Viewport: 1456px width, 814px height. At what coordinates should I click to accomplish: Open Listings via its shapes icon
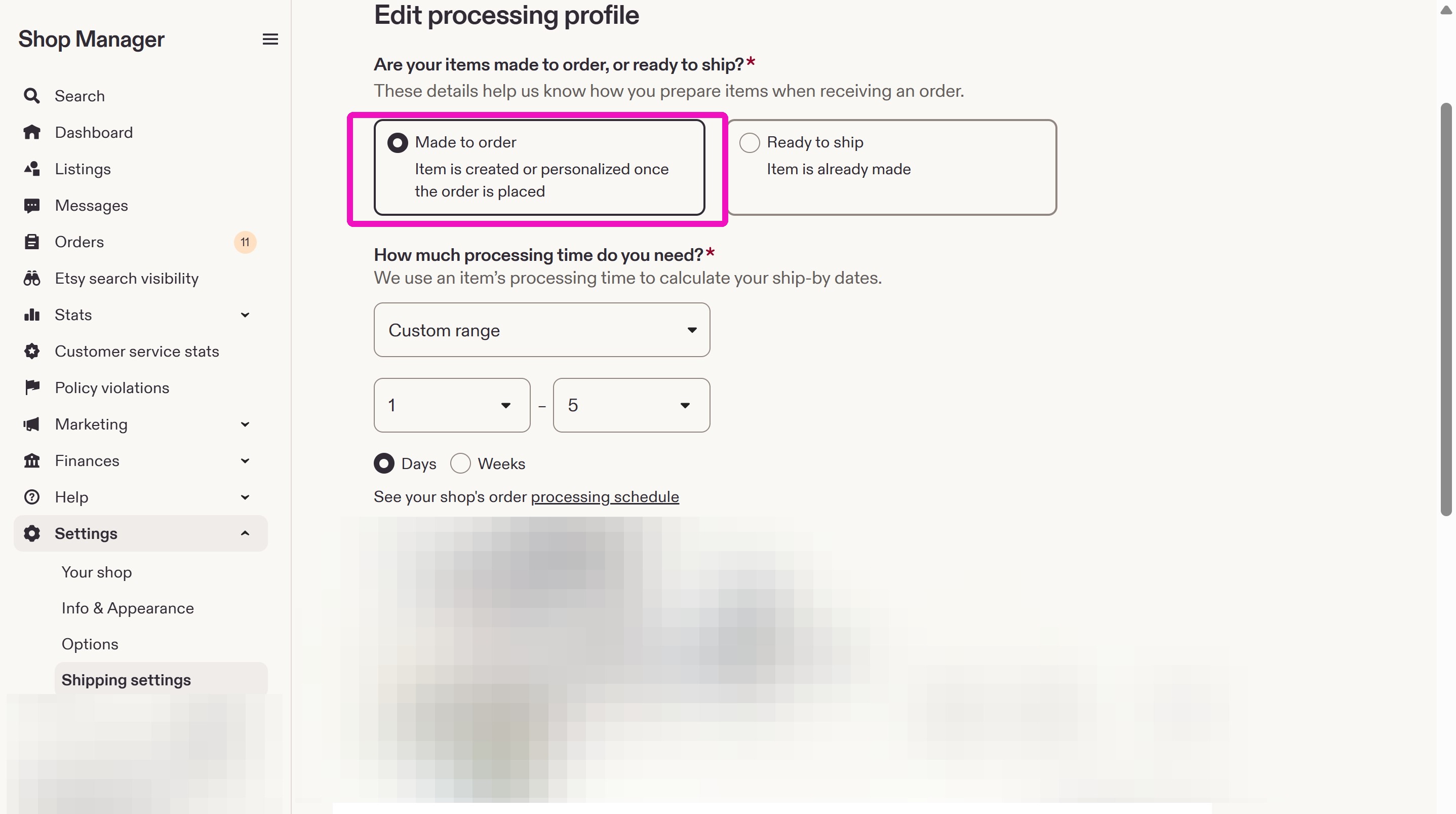click(x=31, y=169)
